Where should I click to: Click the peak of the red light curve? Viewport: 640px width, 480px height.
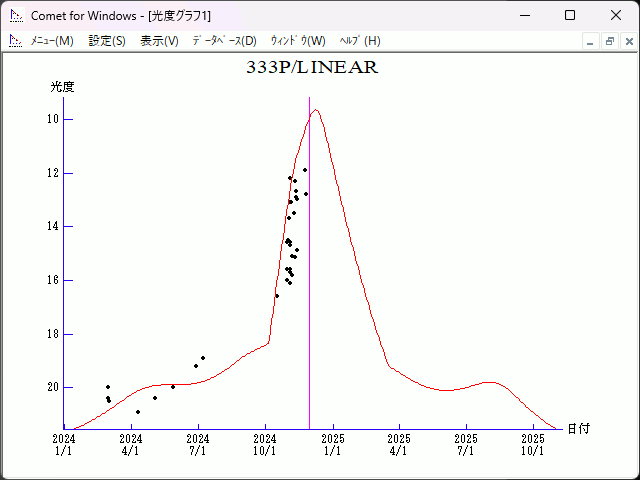316,110
